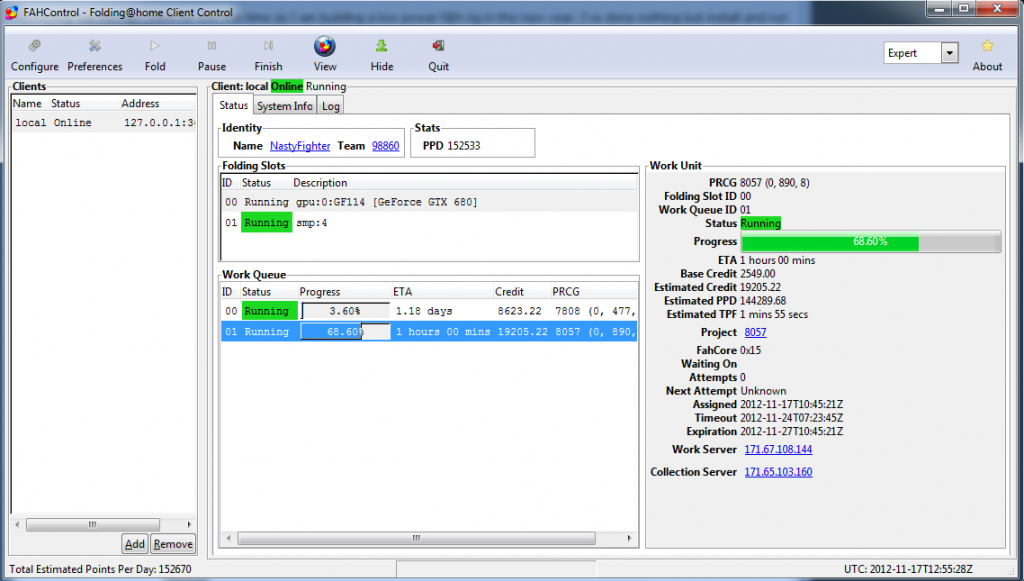Click the FAHControl title bar app icon
This screenshot has height=581, width=1024.
pos(12,12)
